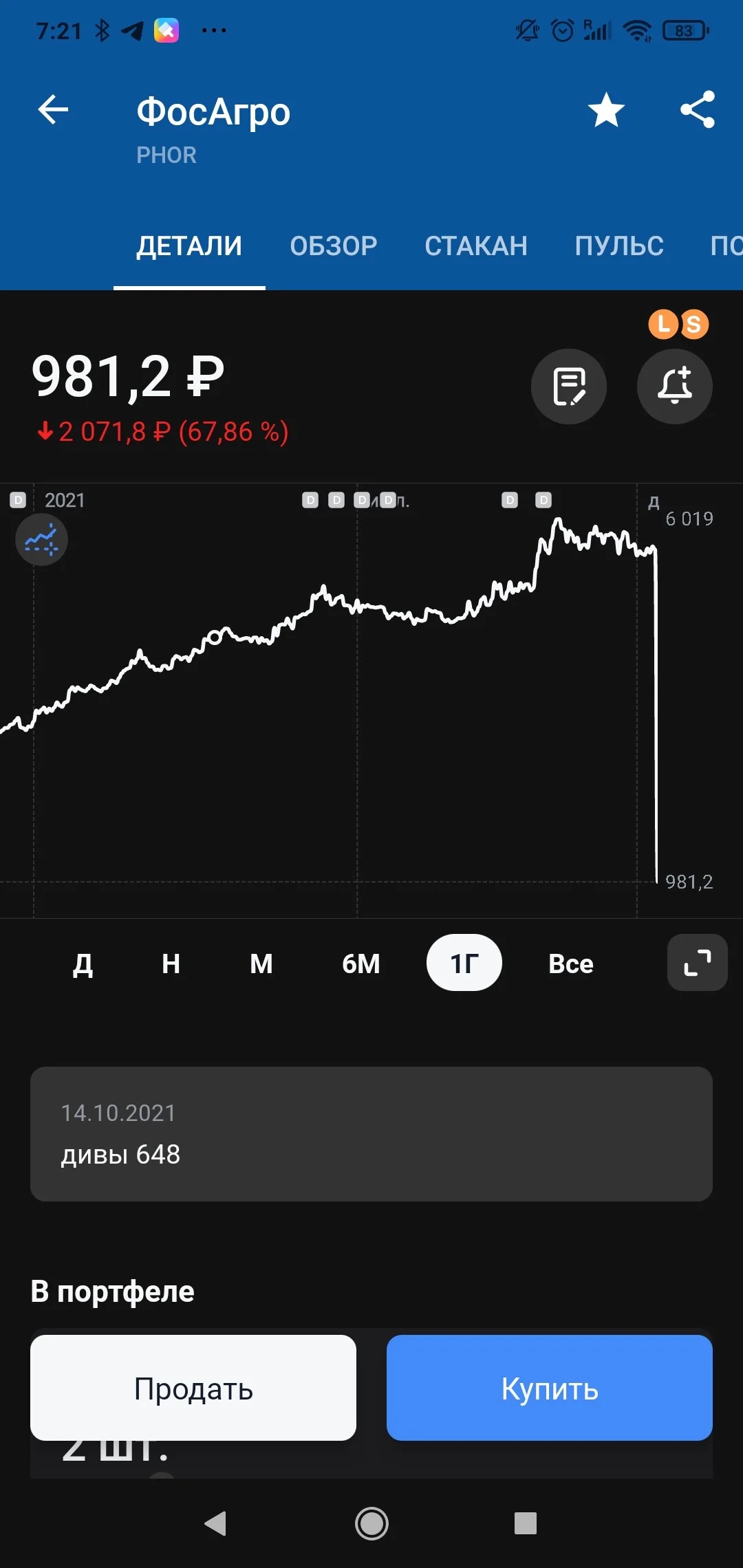The width and height of the screenshot is (743, 1568).
Task: Select the Д day period
Action: tap(83, 963)
